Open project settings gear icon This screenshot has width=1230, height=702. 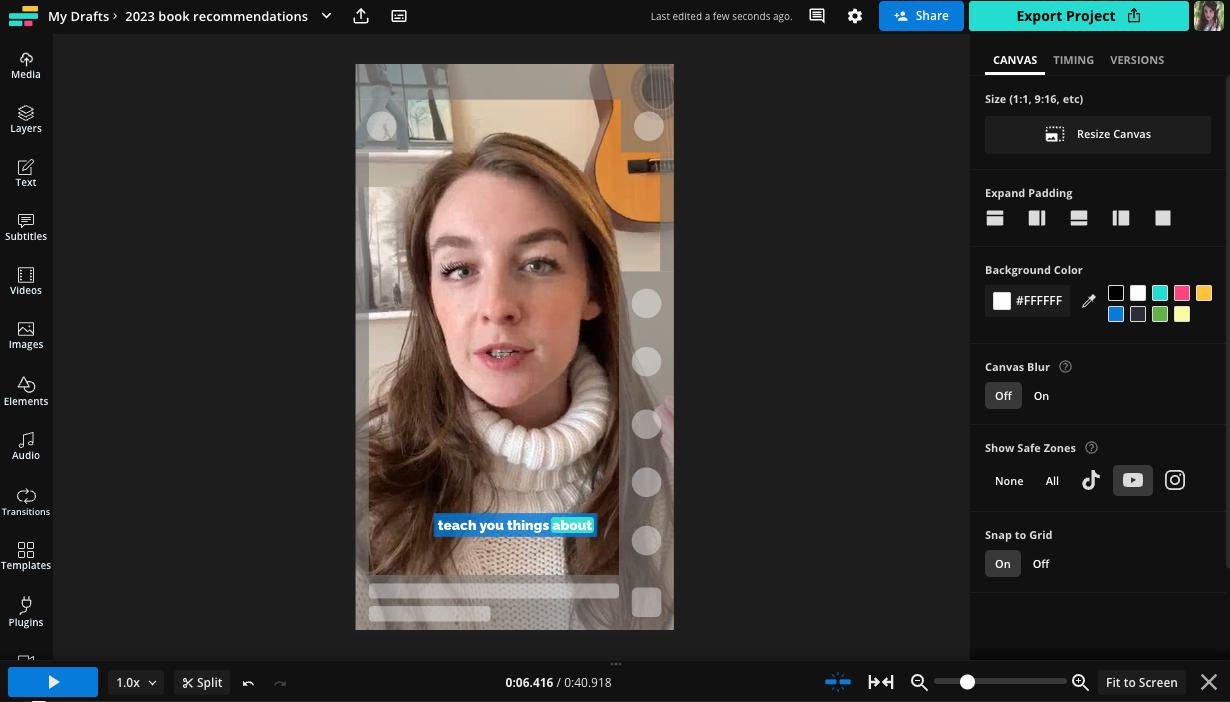click(x=854, y=16)
